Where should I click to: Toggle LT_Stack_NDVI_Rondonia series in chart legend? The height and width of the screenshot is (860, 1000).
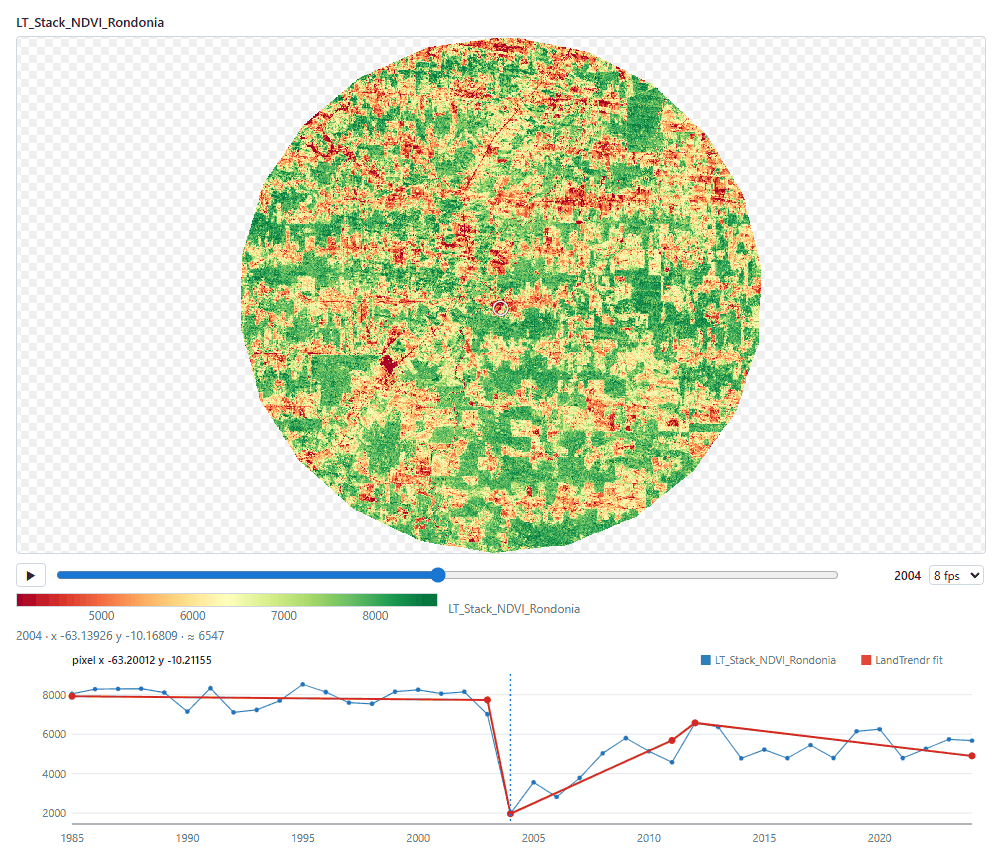[768, 660]
